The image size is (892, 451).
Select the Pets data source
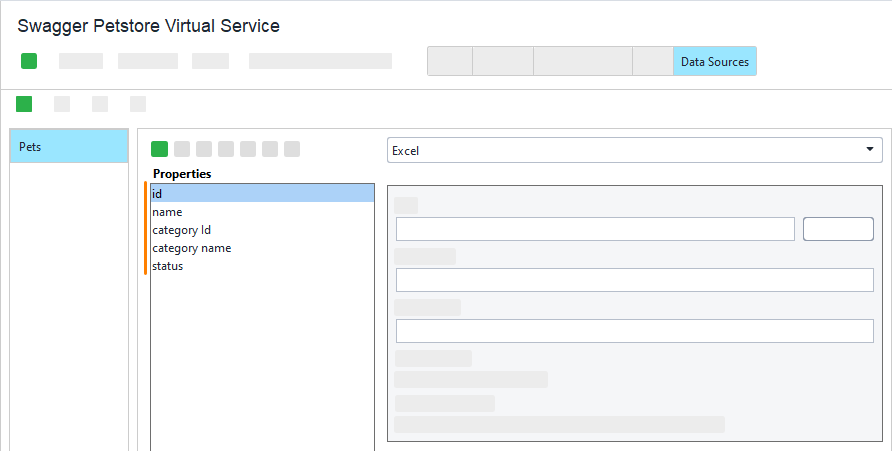(x=69, y=147)
